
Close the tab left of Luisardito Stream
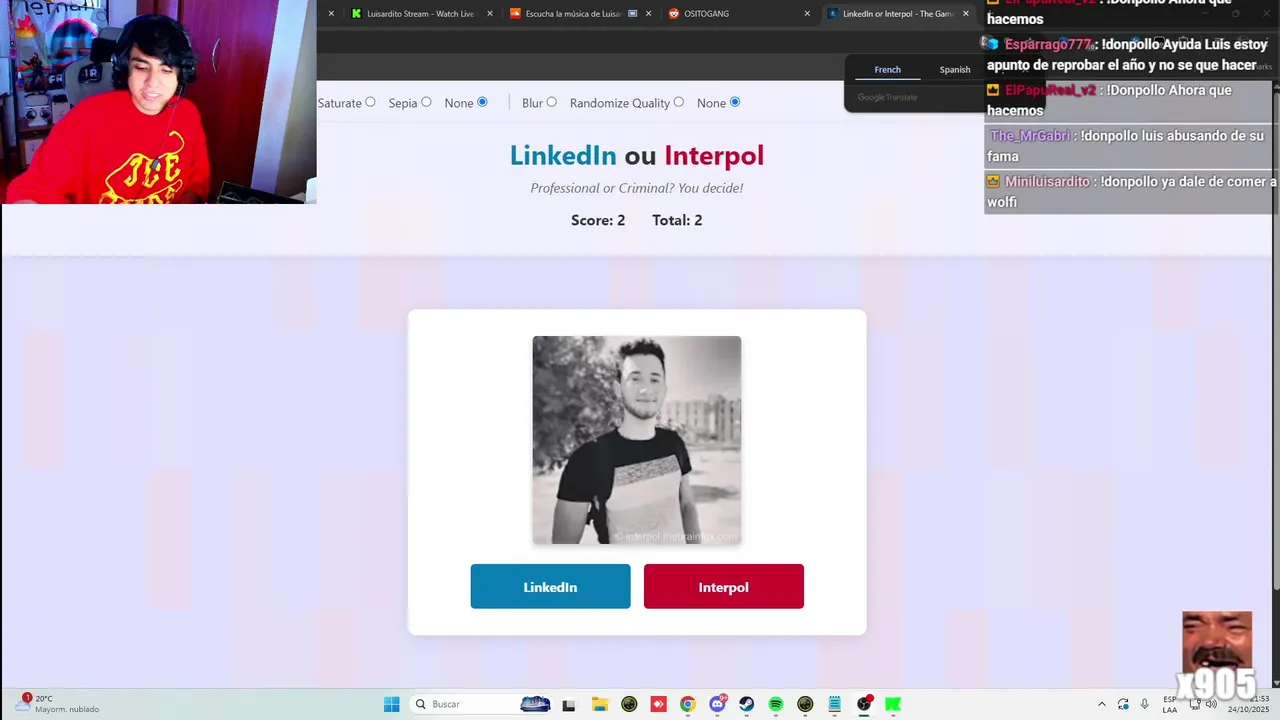331,14
